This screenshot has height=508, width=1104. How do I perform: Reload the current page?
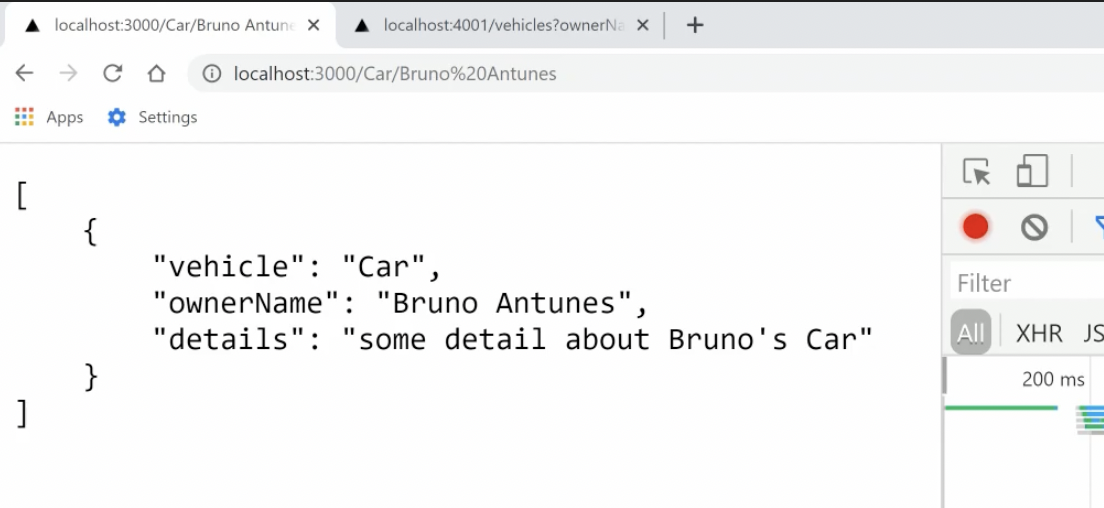coord(112,73)
